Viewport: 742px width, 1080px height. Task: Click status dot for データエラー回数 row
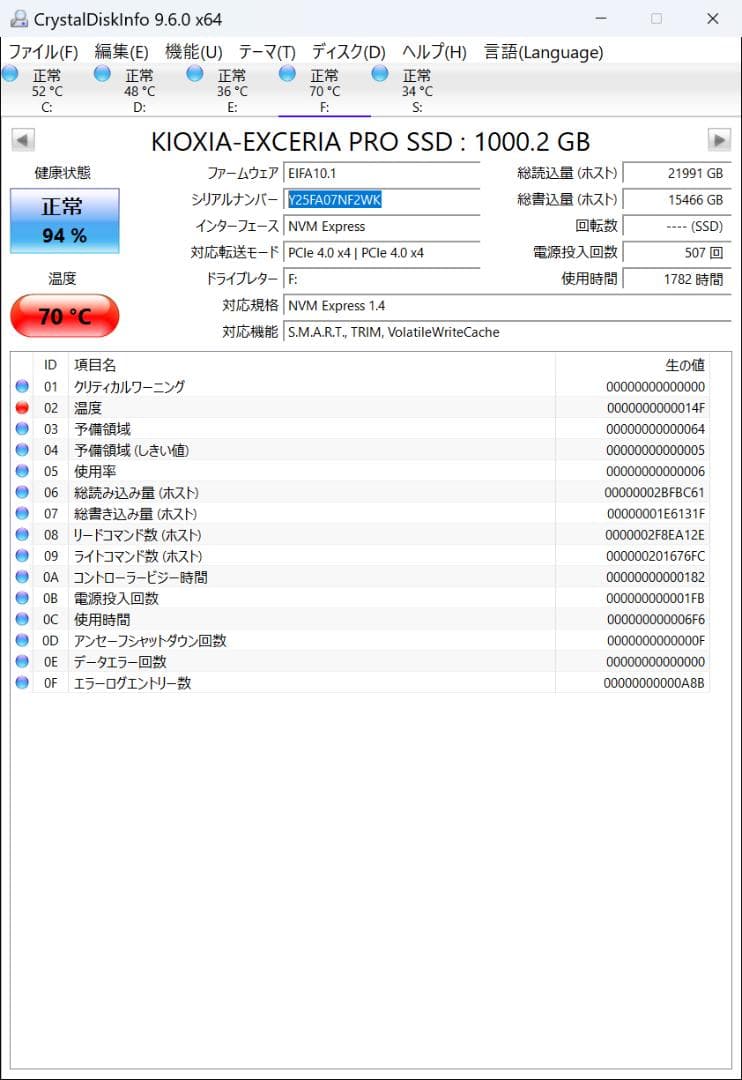point(22,662)
